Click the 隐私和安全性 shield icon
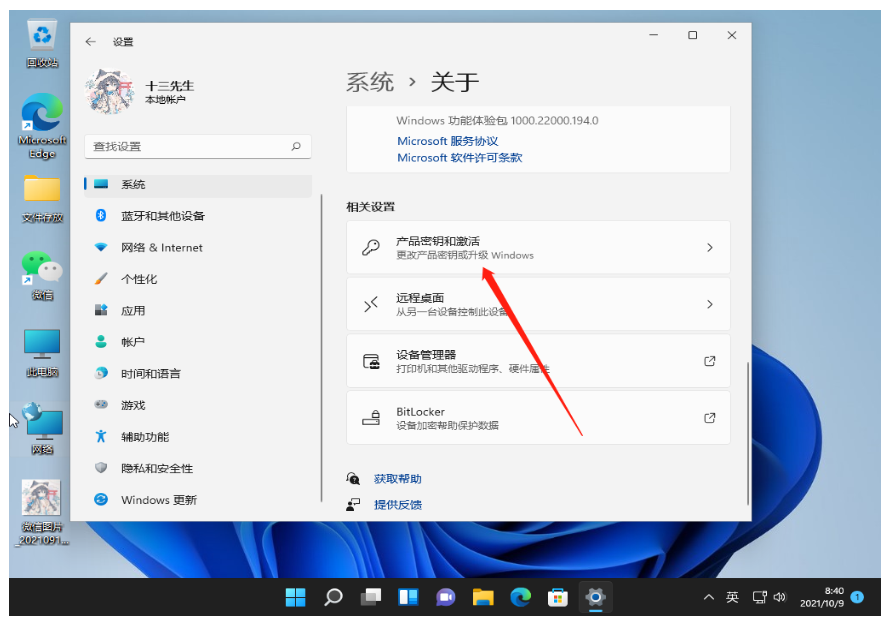Viewport: 889px width, 623px height. (101, 468)
